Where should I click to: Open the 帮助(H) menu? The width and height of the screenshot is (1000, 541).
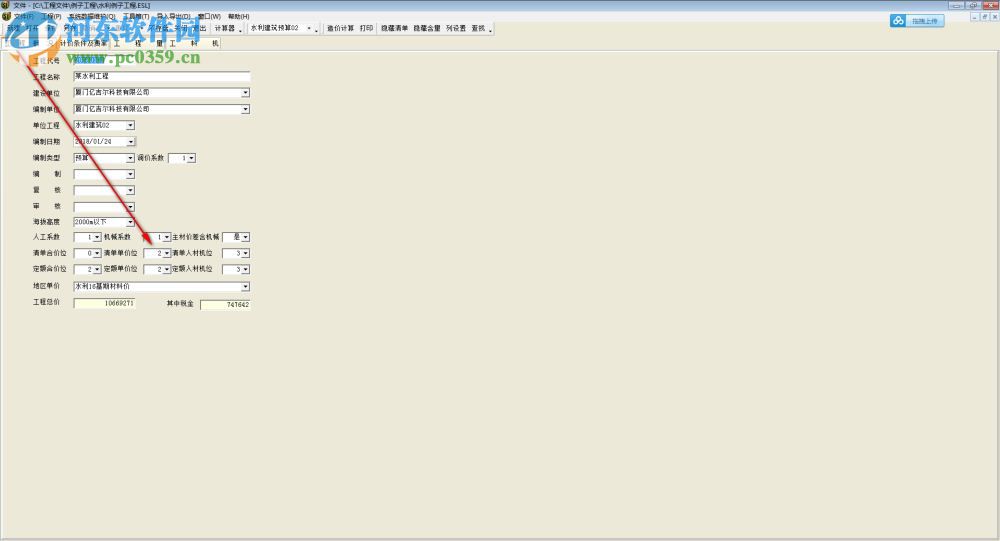[x=239, y=17]
